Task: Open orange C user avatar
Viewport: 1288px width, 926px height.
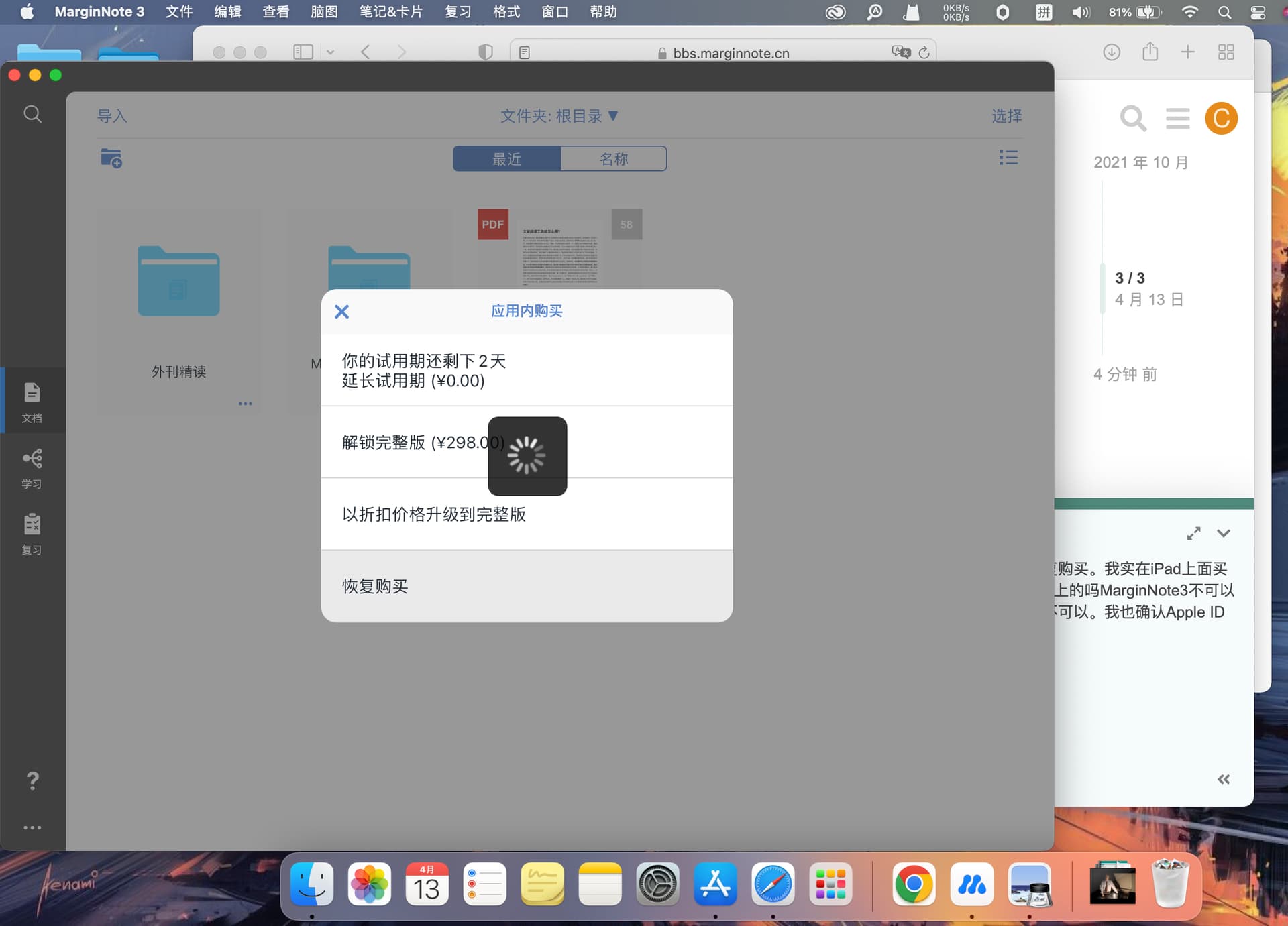Action: click(x=1221, y=119)
